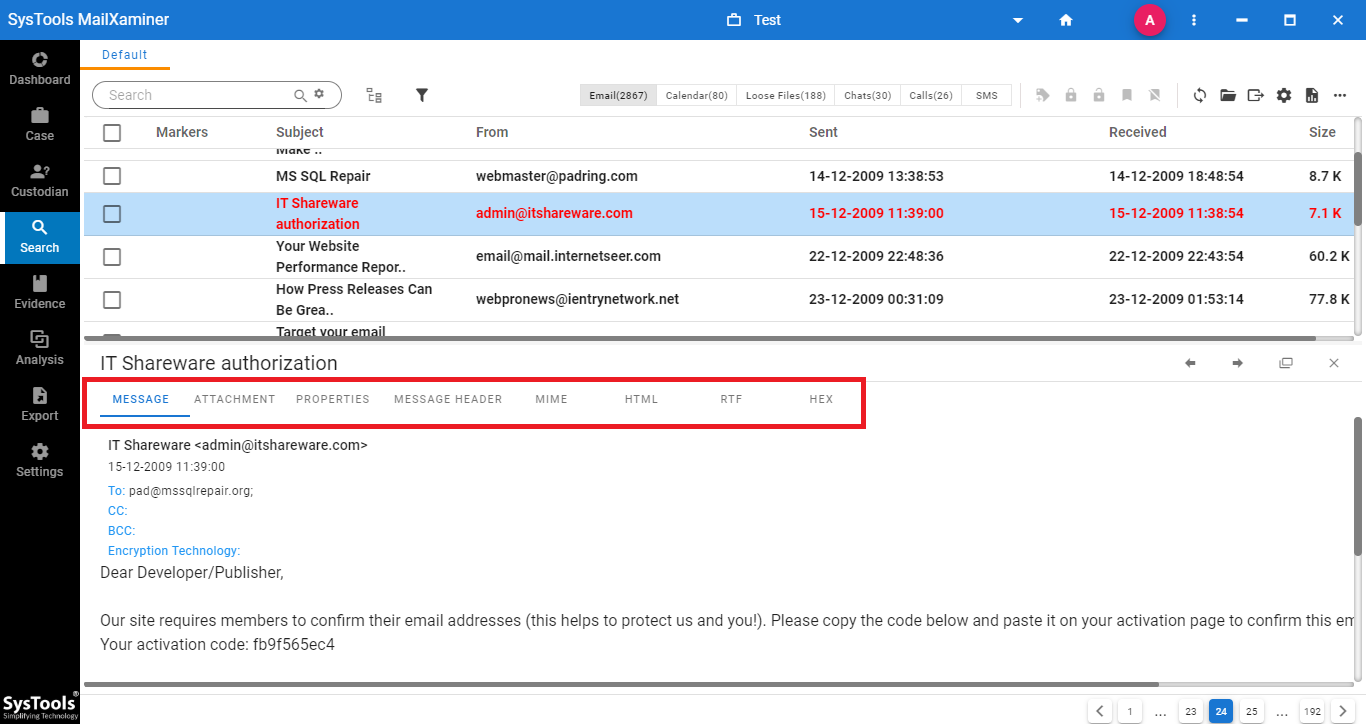Jump to page 25
The image size is (1366, 724).
(x=1251, y=711)
